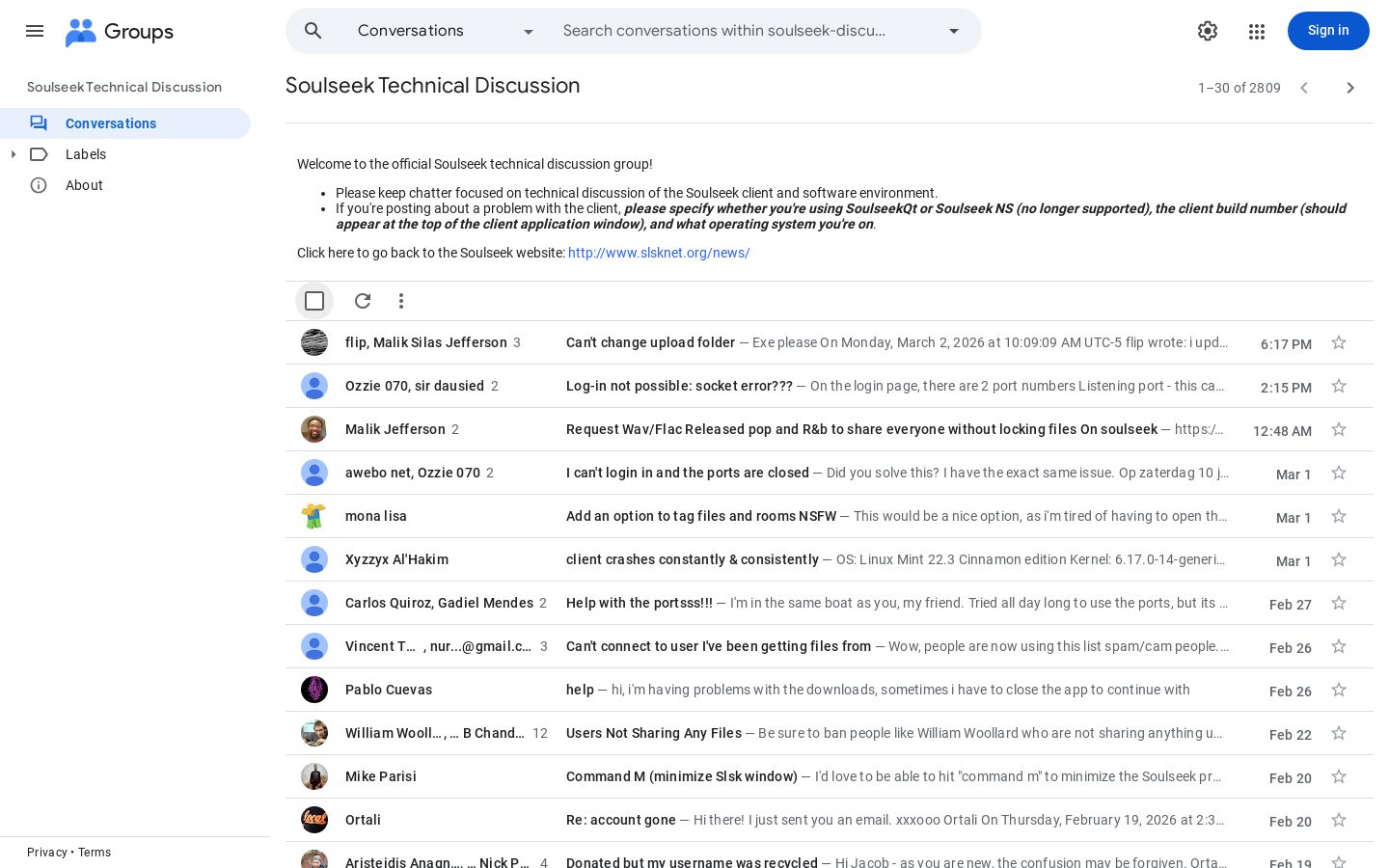The image size is (1389, 868).
Task: Open the Privacy link
Action: [47, 853]
